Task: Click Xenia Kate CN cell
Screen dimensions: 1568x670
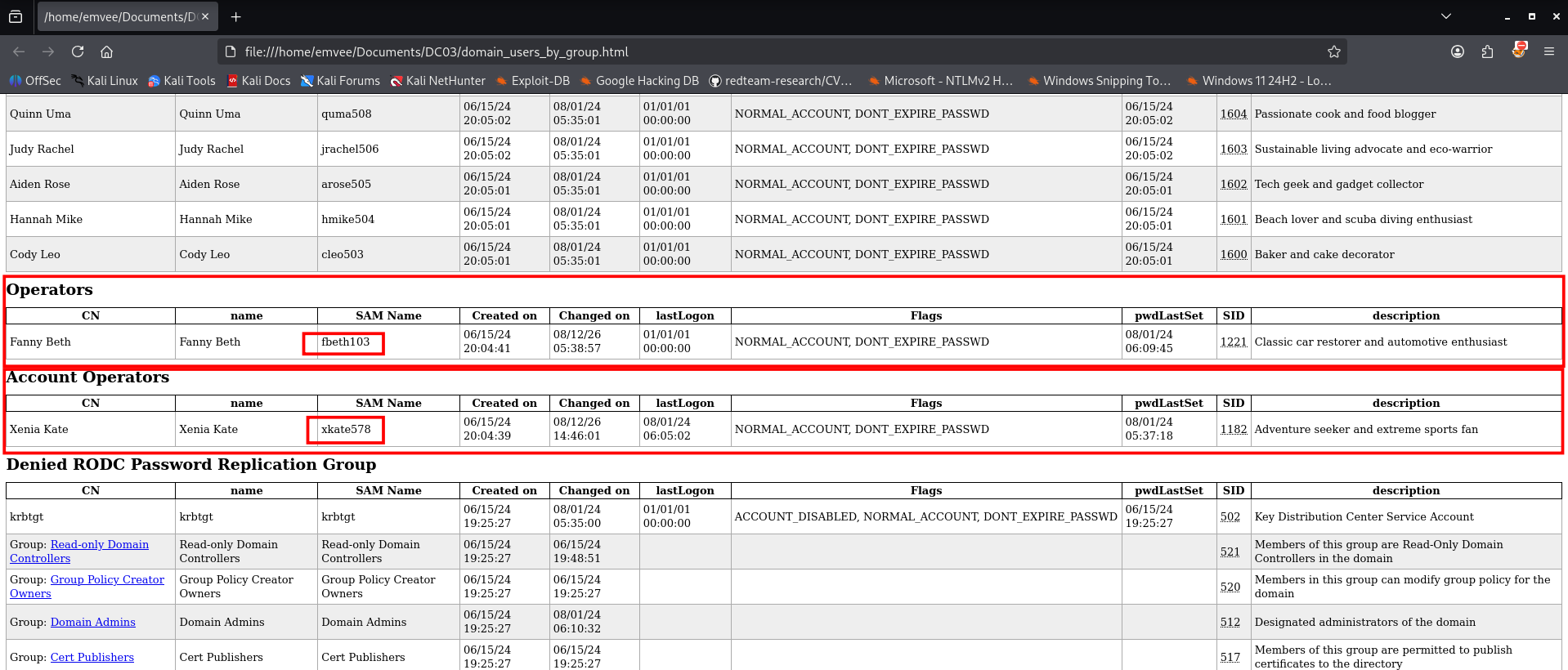Action: coord(91,429)
